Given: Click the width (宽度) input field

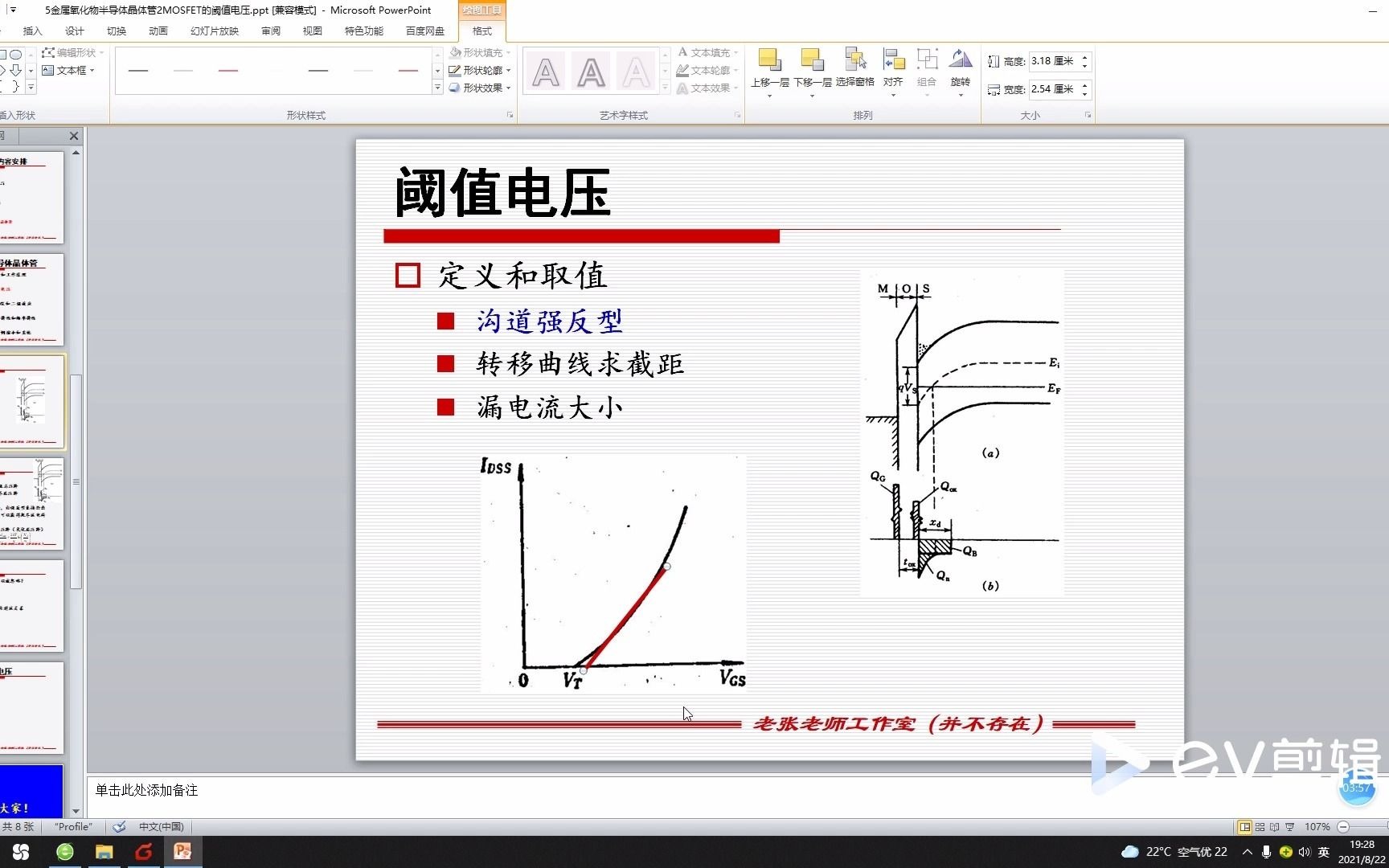Looking at the screenshot, I should (x=1054, y=89).
